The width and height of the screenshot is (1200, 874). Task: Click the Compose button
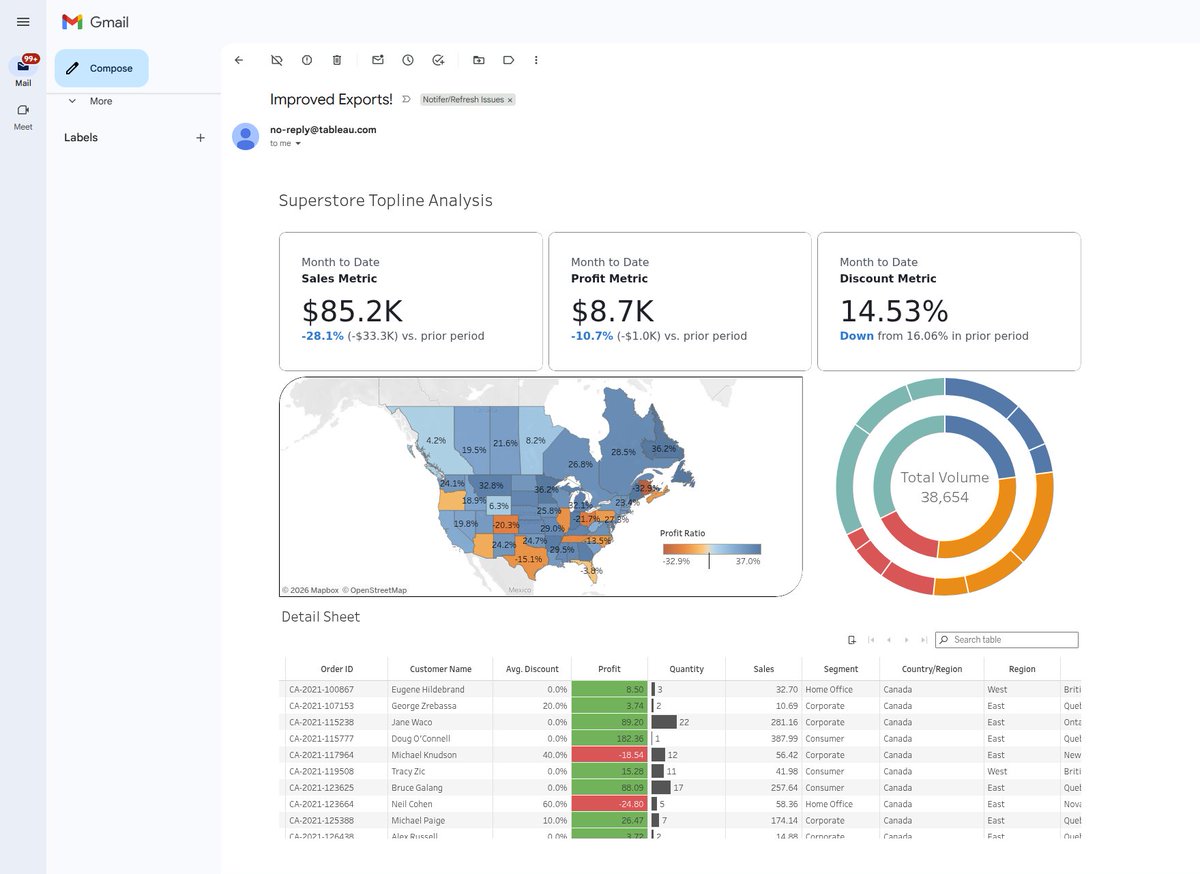pos(101,68)
